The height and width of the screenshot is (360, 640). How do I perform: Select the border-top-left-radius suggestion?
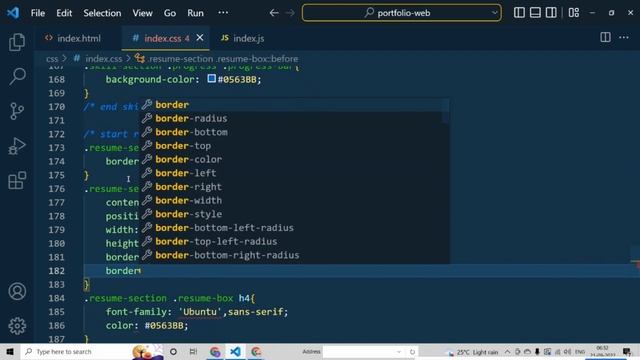pos(295,242)
